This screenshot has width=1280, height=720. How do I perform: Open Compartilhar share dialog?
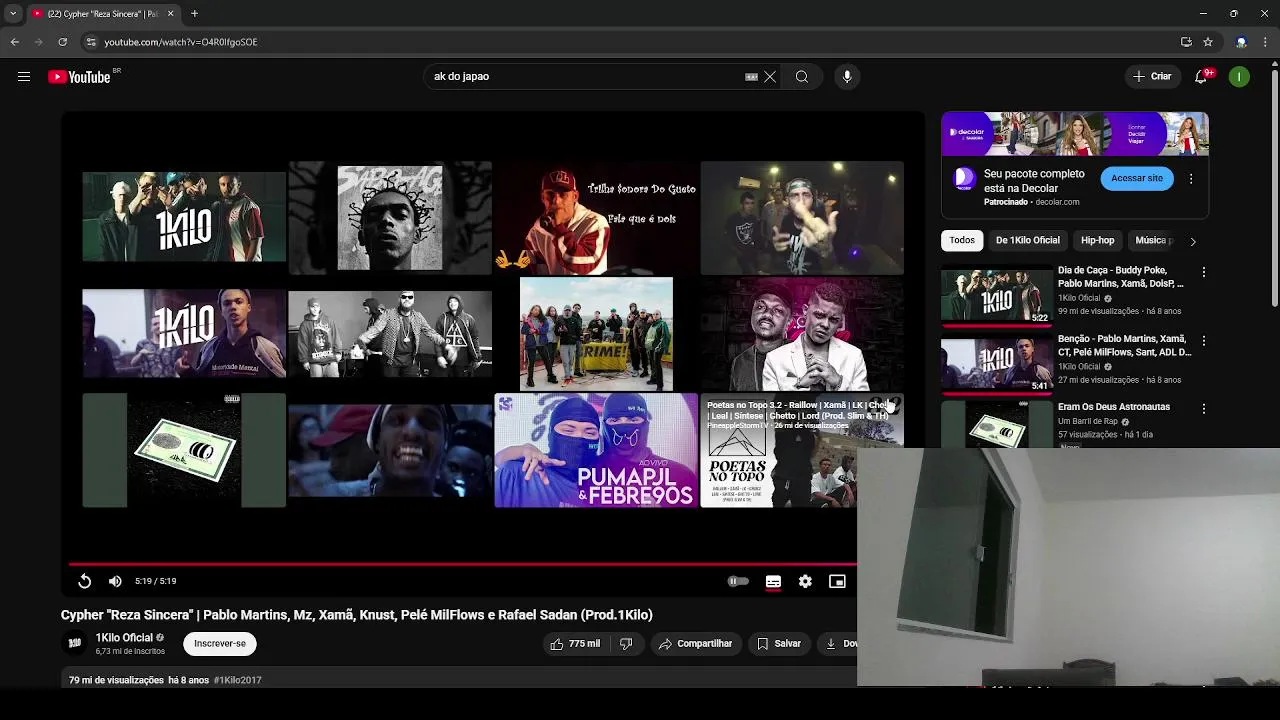695,644
